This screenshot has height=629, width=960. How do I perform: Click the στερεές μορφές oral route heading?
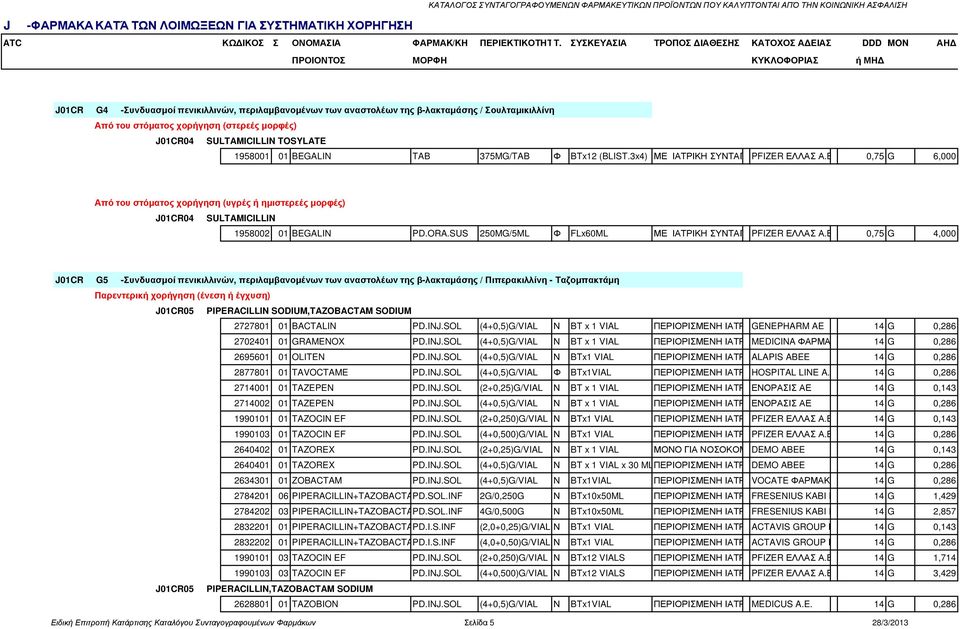(195, 126)
